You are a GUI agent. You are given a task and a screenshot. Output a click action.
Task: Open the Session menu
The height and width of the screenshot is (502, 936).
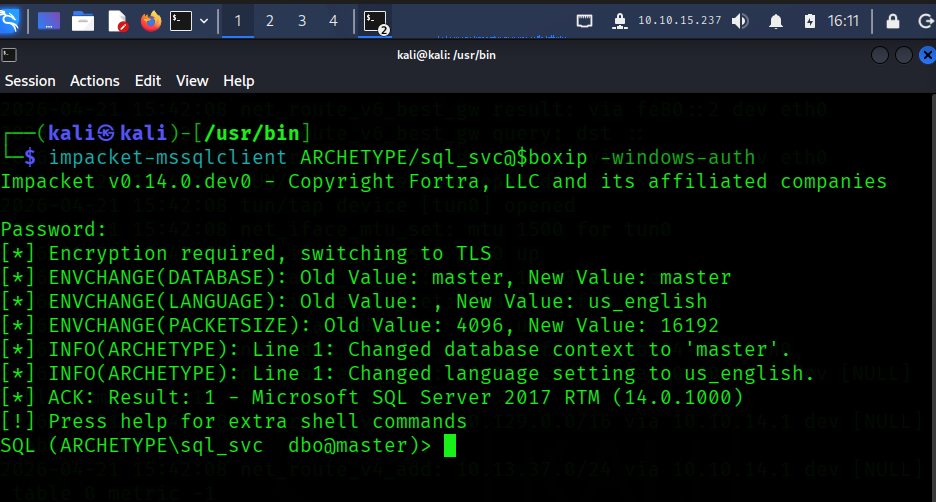coord(30,81)
